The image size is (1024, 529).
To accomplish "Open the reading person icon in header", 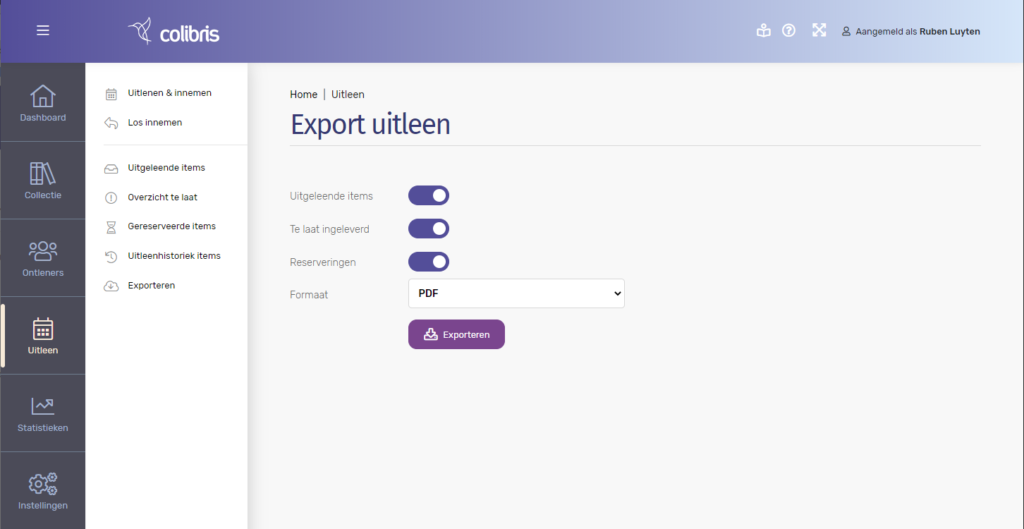I will pyautogui.click(x=763, y=31).
